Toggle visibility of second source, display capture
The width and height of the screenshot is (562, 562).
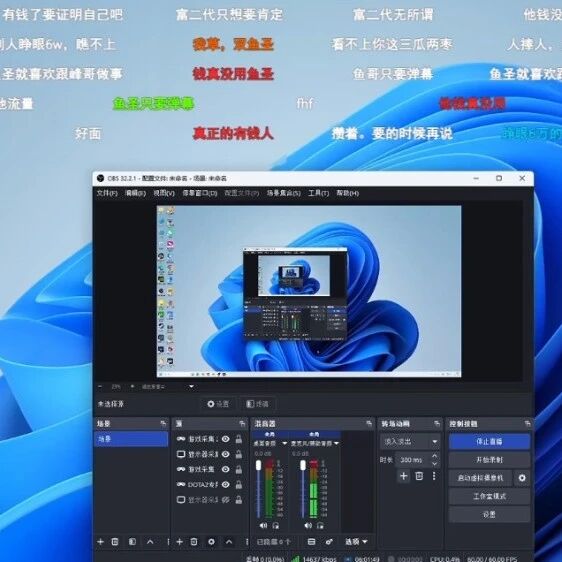point(225,454)
